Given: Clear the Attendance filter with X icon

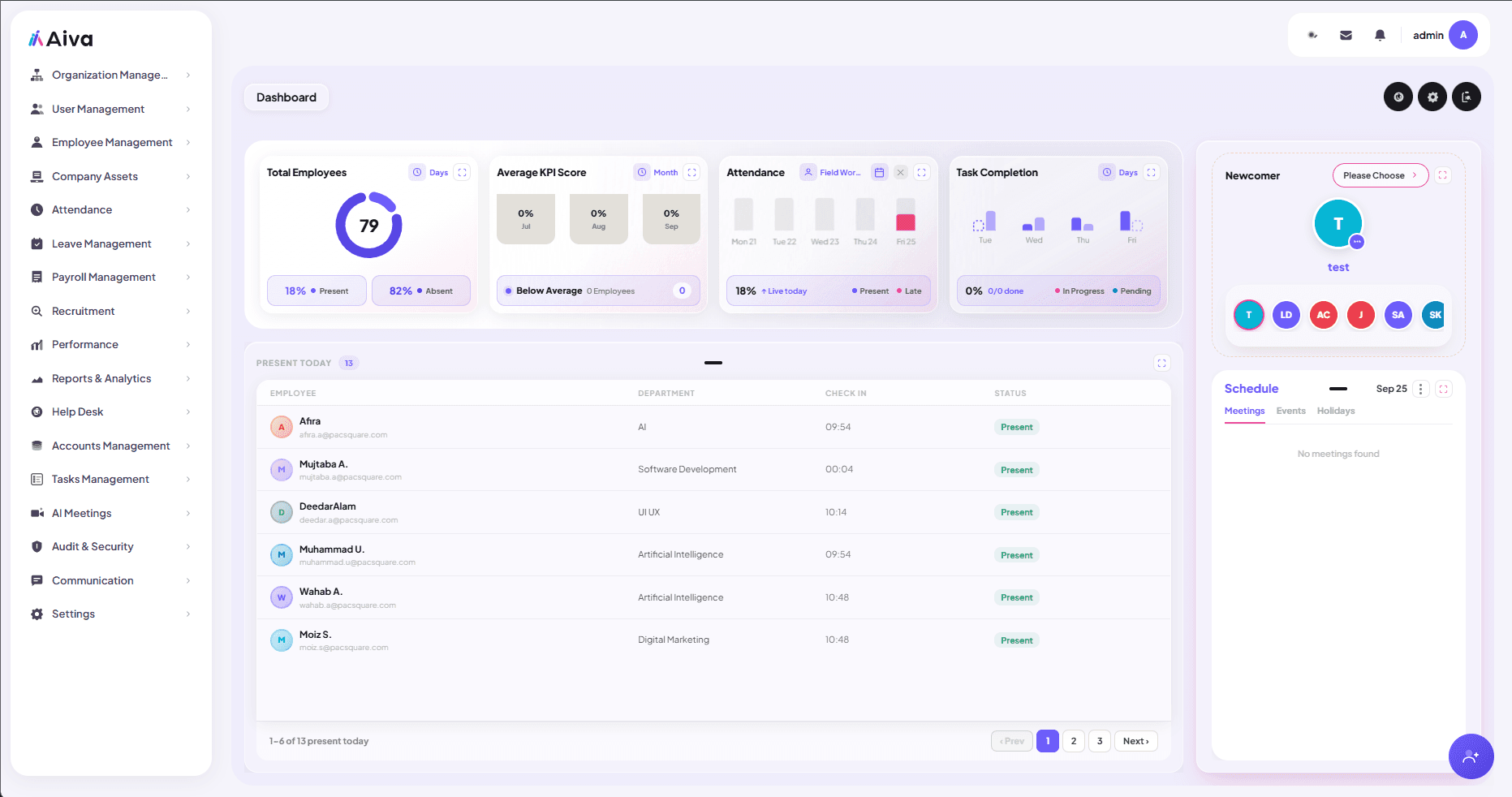Looking at the screenshot, I should [901, 172].
